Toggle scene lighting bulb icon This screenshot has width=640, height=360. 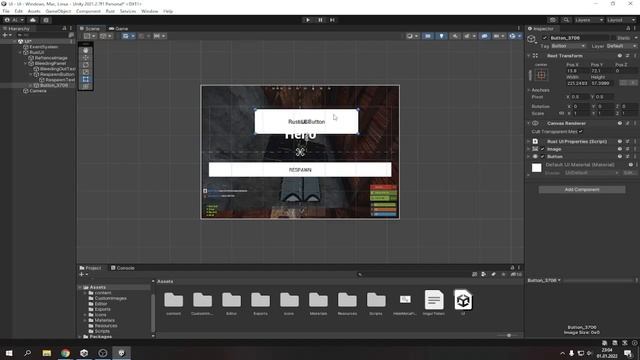point(441,36)
